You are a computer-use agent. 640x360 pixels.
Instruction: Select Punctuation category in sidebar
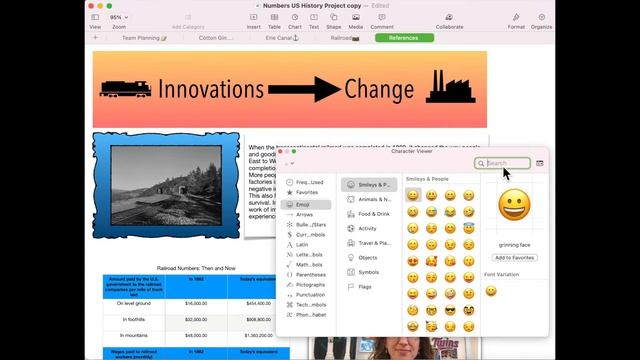pyautogui.click(x=305, y=295)
